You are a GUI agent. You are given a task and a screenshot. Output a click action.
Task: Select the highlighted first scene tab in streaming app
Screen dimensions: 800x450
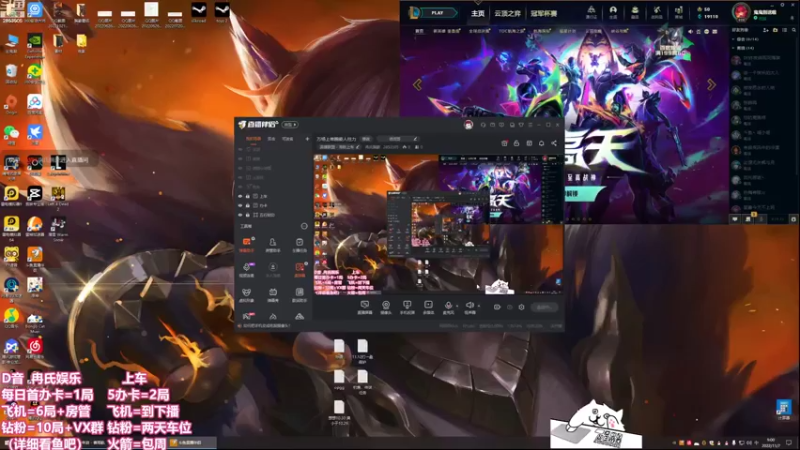253,139
